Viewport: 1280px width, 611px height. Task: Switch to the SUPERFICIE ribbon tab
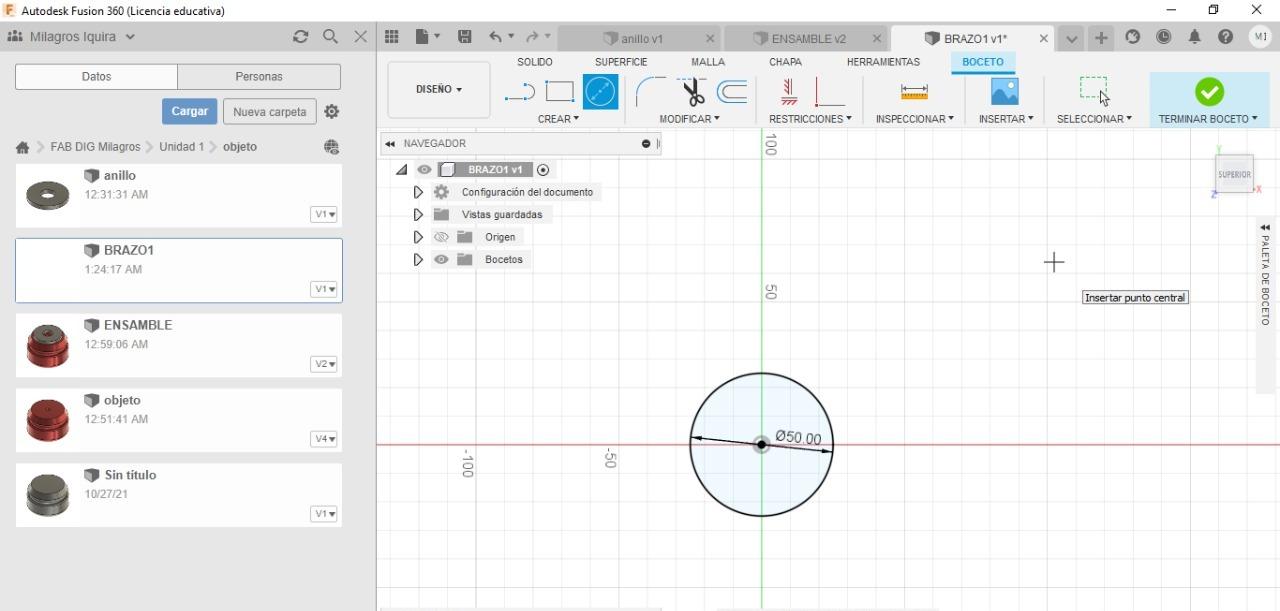tap(621, 62)
